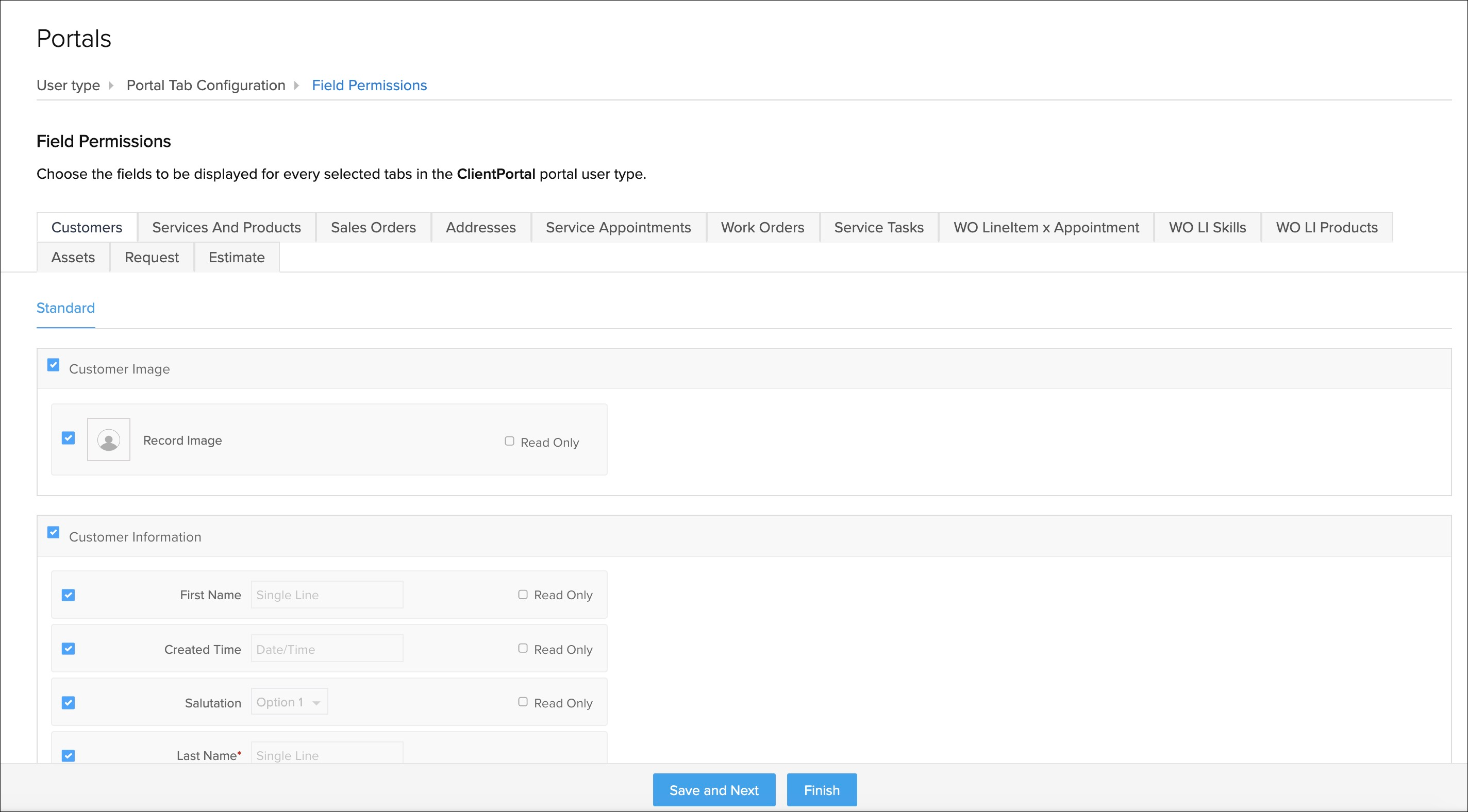The image size is (1468, 812).
Task: Click breadcrumb arrow after User type
Action: click(111, 86)
